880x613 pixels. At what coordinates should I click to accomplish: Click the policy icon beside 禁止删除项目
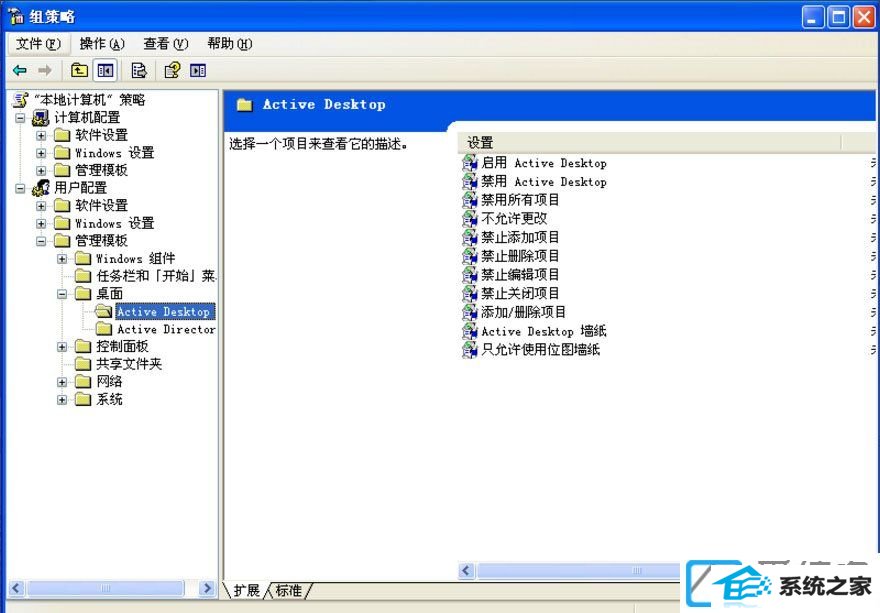click(x=469, y=256)
